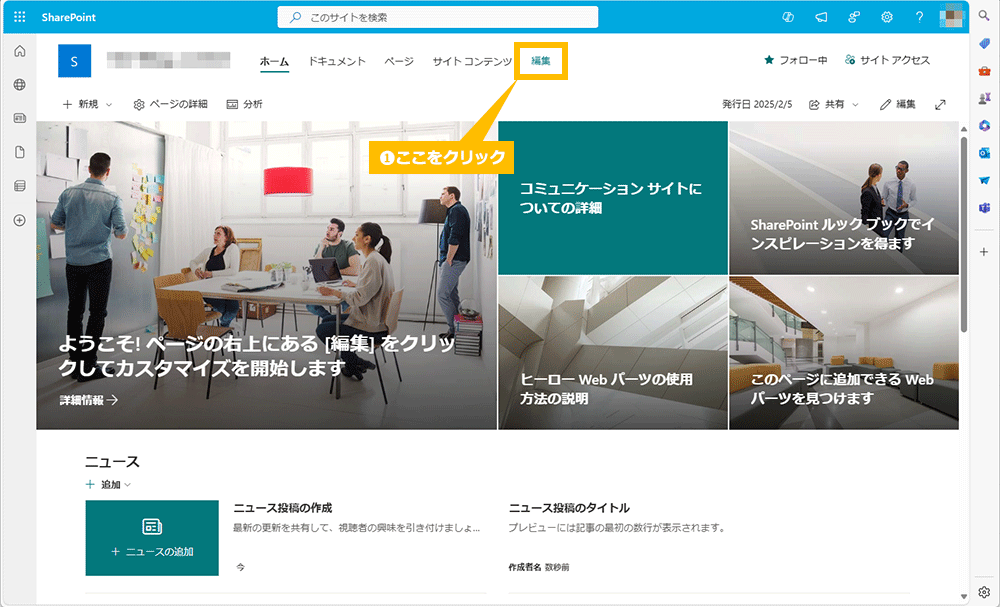Open the megaphone announcements icon
1000x607 pixels.
click(821, 17)
